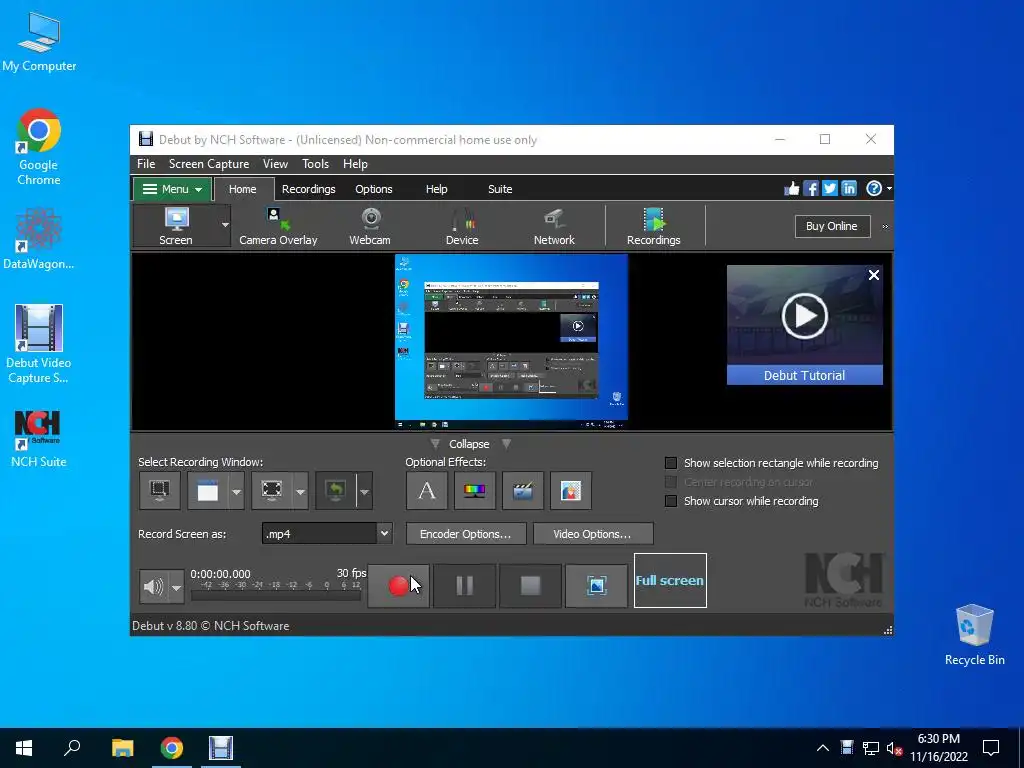Select Network camera source
This screenshot has width=1024, height=768.
coord(554,226)
